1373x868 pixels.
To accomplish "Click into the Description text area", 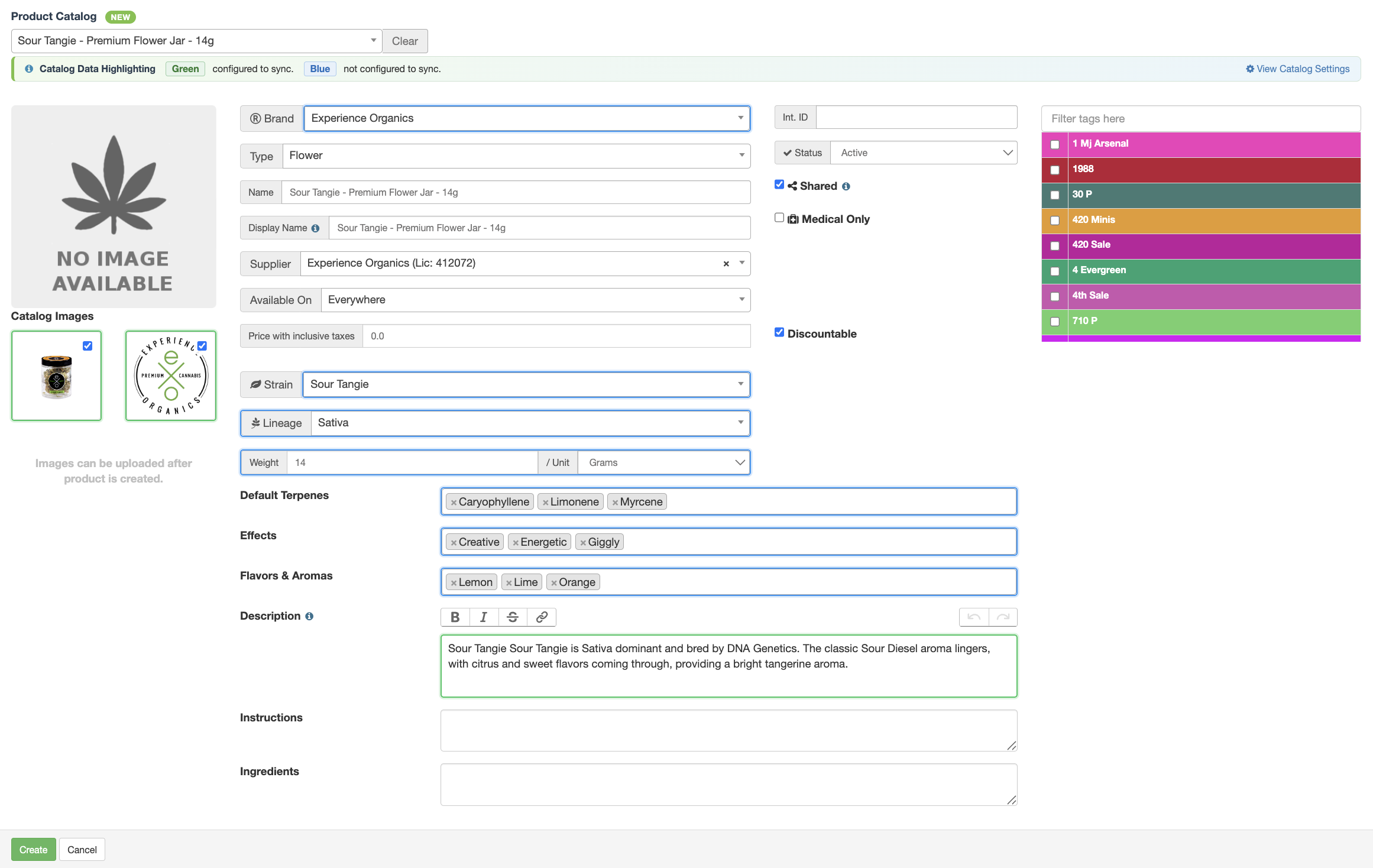I will pyautogui.click(x=729, y=666).
